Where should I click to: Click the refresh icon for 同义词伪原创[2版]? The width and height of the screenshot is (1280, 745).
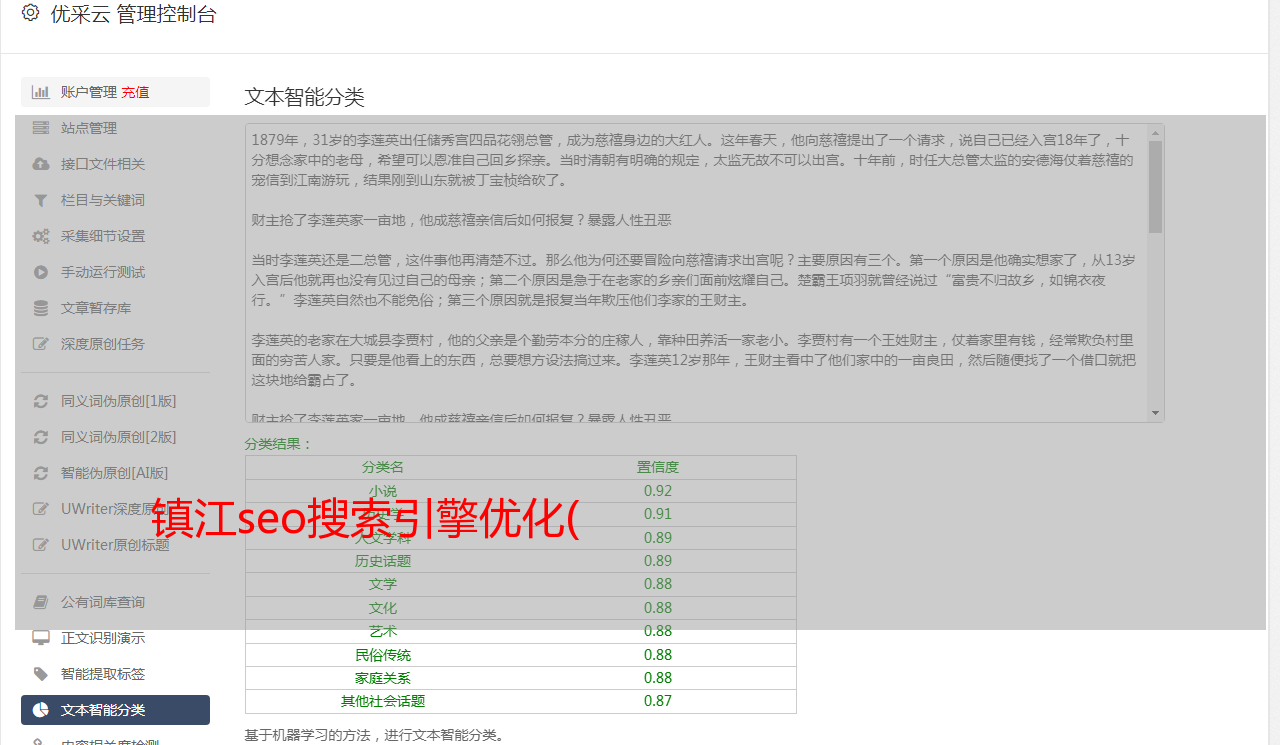40,437
